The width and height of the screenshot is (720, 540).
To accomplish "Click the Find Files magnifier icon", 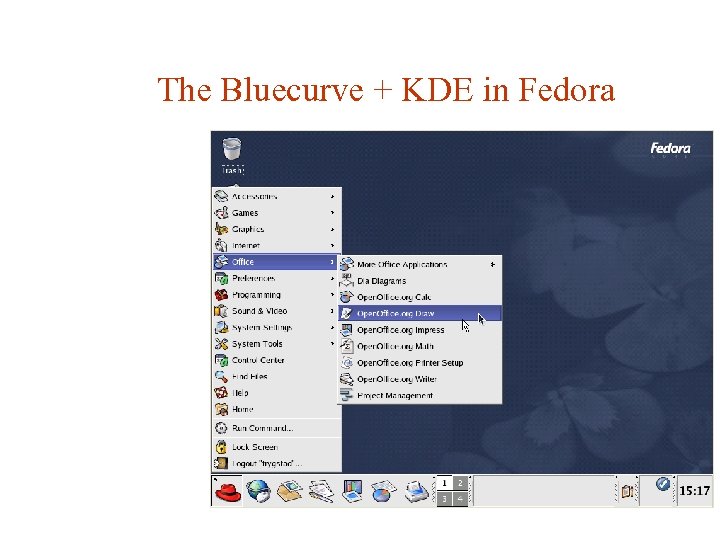I will [x=221, y=377].
